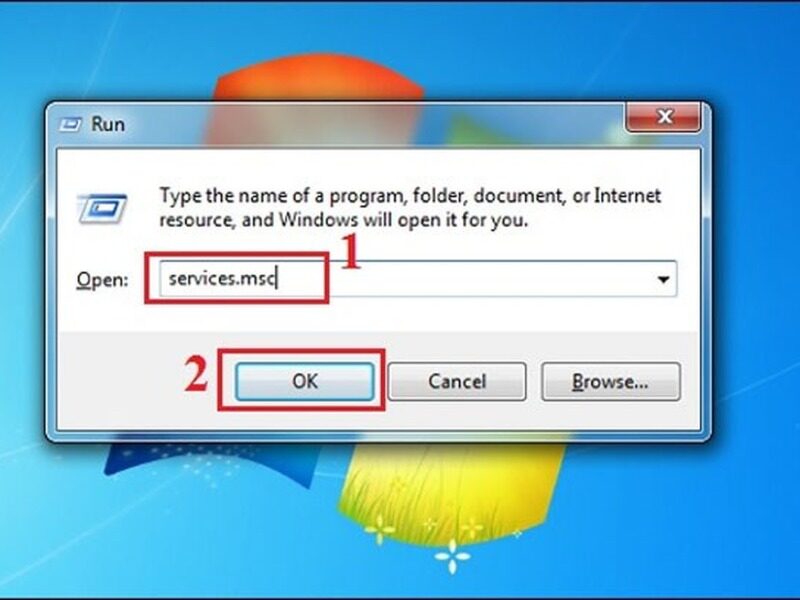Click into the services.msc input field
800x600 pixels.
tap(418, 279)
